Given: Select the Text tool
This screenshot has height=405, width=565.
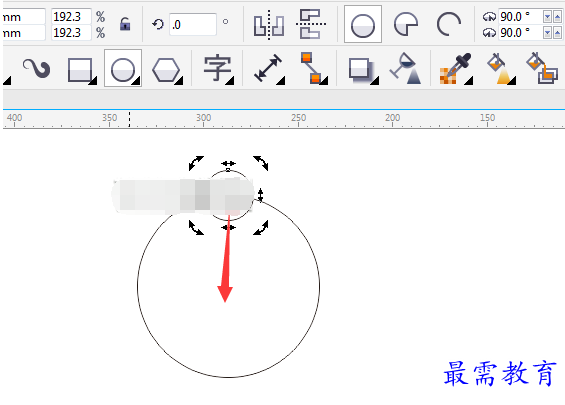Looking at the screenshot, I should click(217, 68).
